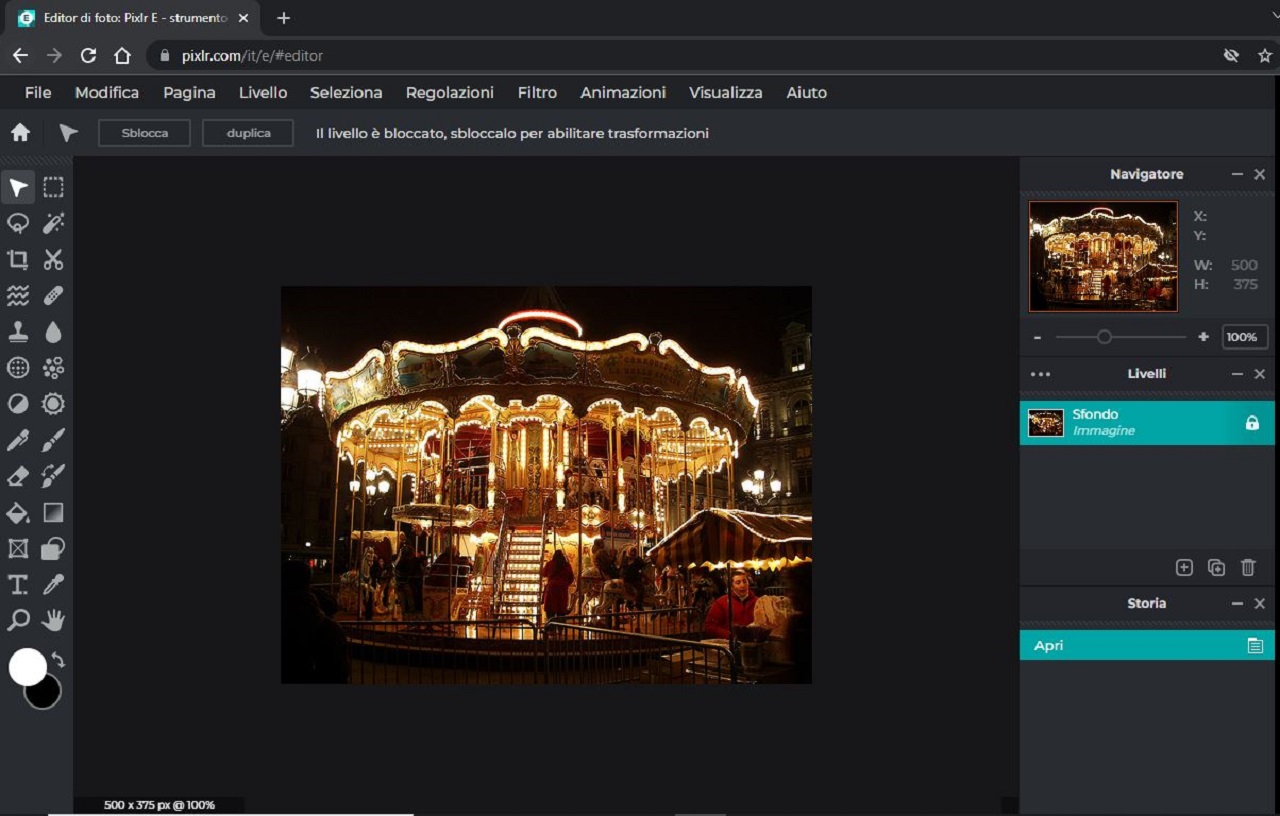Viewport: 1280px width, 816px height.
Task: Select the Lasso selection tool
Action: click(18, 224)
